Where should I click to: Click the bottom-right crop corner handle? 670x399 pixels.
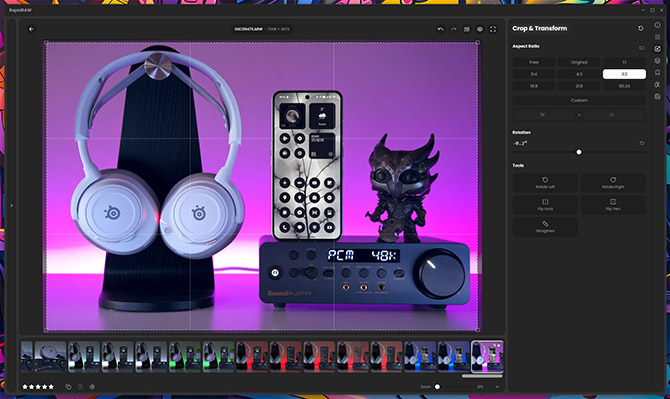coord(478,330)
